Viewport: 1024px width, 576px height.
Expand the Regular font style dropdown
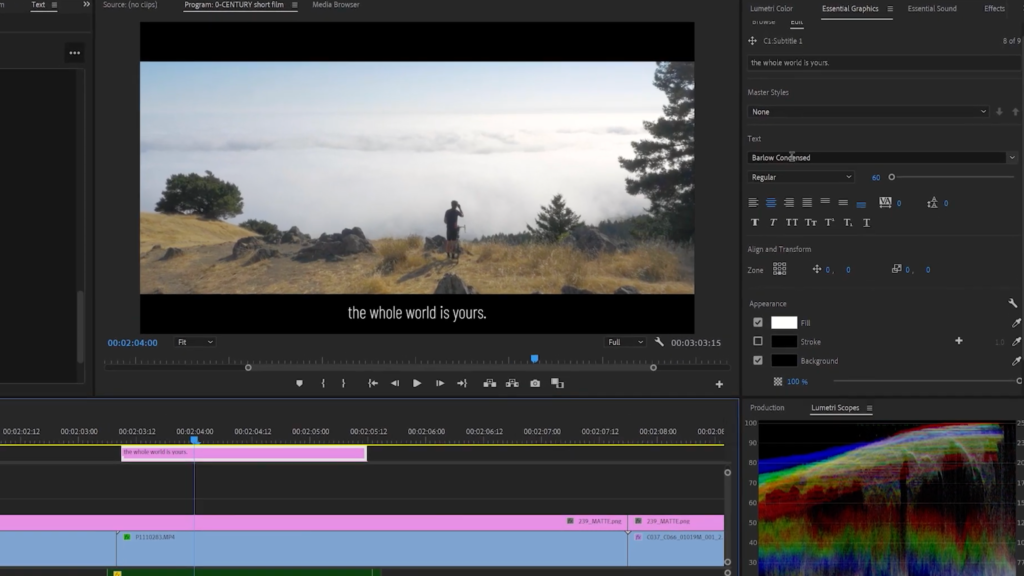pyautogui.click(x=801, y=177)
